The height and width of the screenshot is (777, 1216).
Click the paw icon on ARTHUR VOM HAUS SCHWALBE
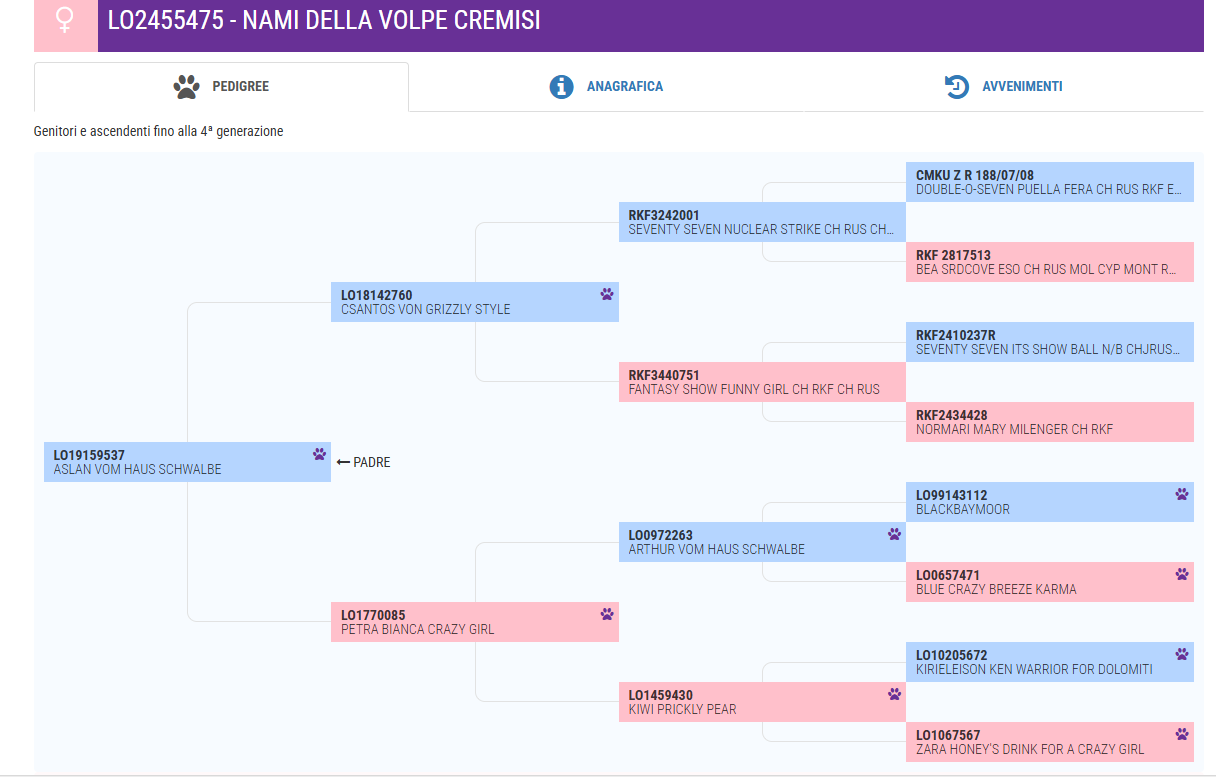click(x=894, y=534)
